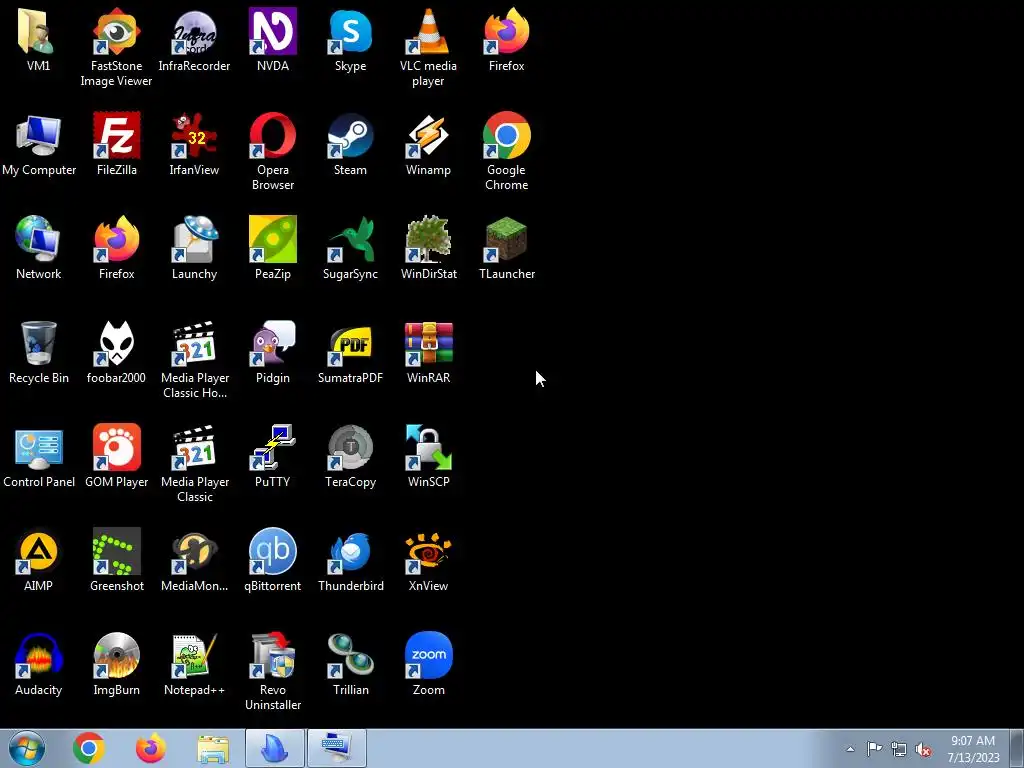Open the Action Center flag icon
1024x768 pixels.
[x=874, y=749]
